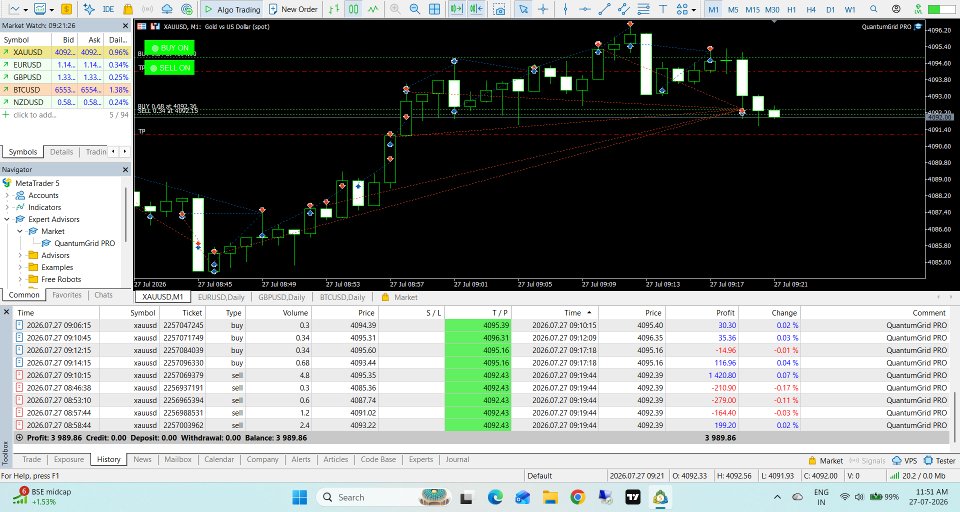Viewport: 960px width, 512px height.
Task: Switch to Toolbox Trade tab
Action: [32, 459]
